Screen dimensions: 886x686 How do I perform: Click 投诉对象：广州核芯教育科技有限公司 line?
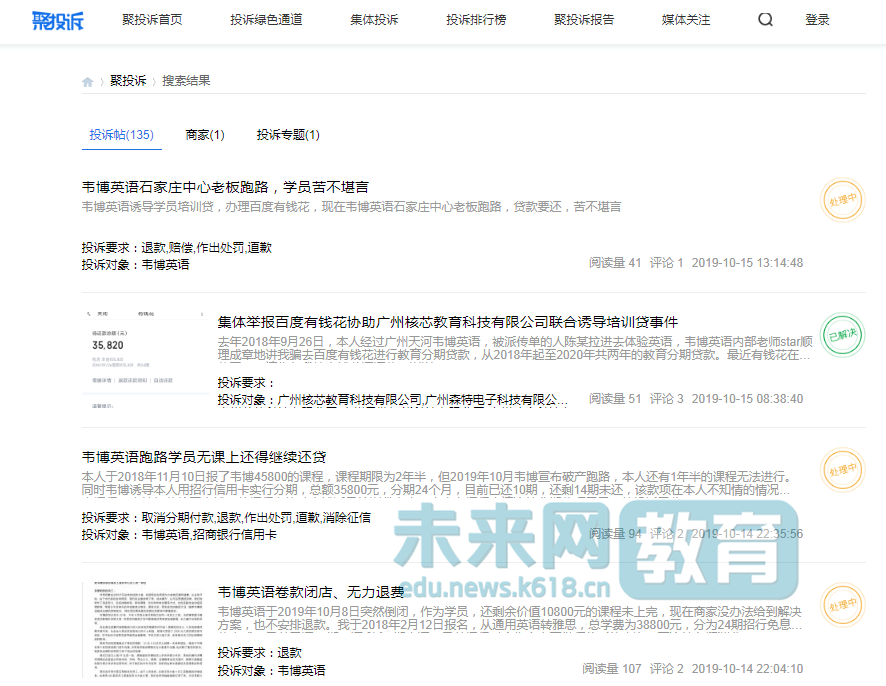tap(393, 400)
